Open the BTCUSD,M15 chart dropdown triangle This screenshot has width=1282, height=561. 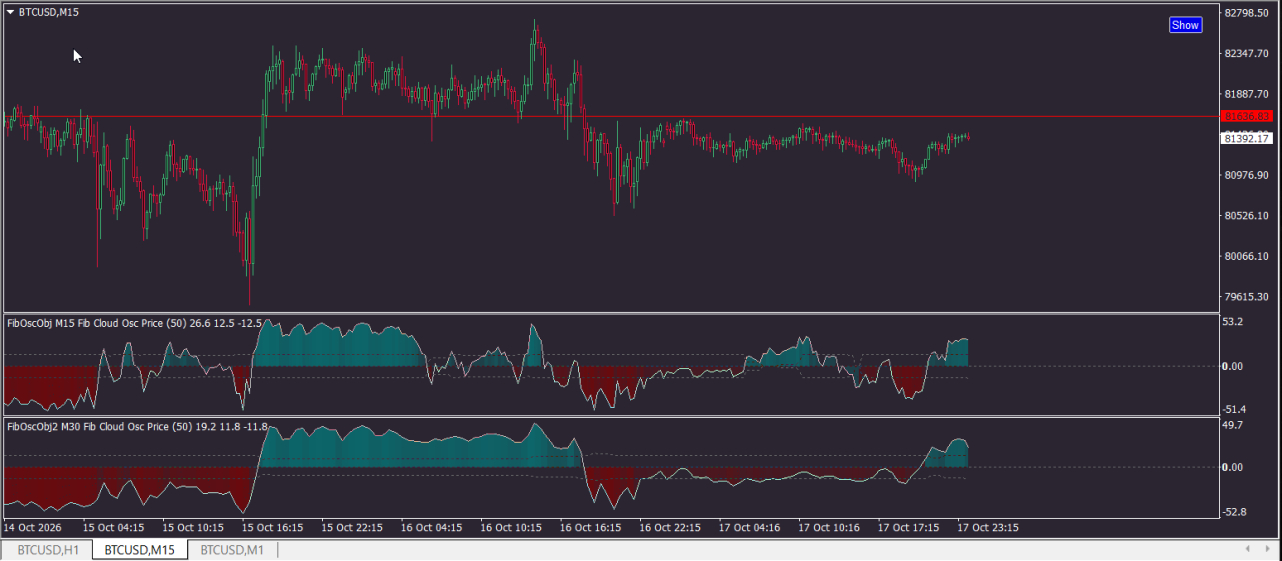tap(11, 12)
